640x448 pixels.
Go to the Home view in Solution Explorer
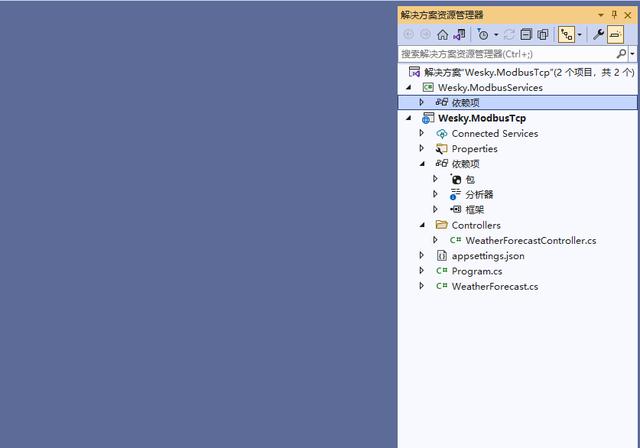click(442, 35)
